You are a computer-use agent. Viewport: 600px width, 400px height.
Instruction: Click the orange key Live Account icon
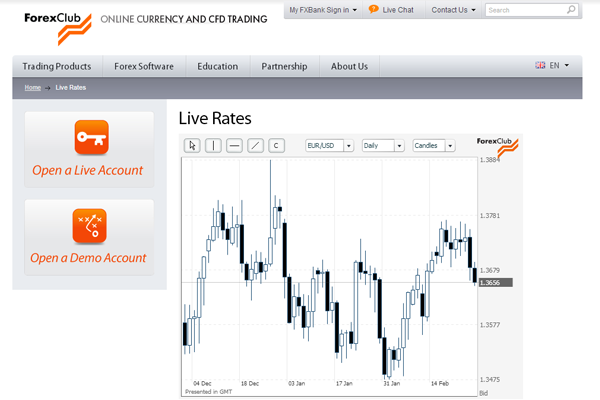(x=91, y=137)
